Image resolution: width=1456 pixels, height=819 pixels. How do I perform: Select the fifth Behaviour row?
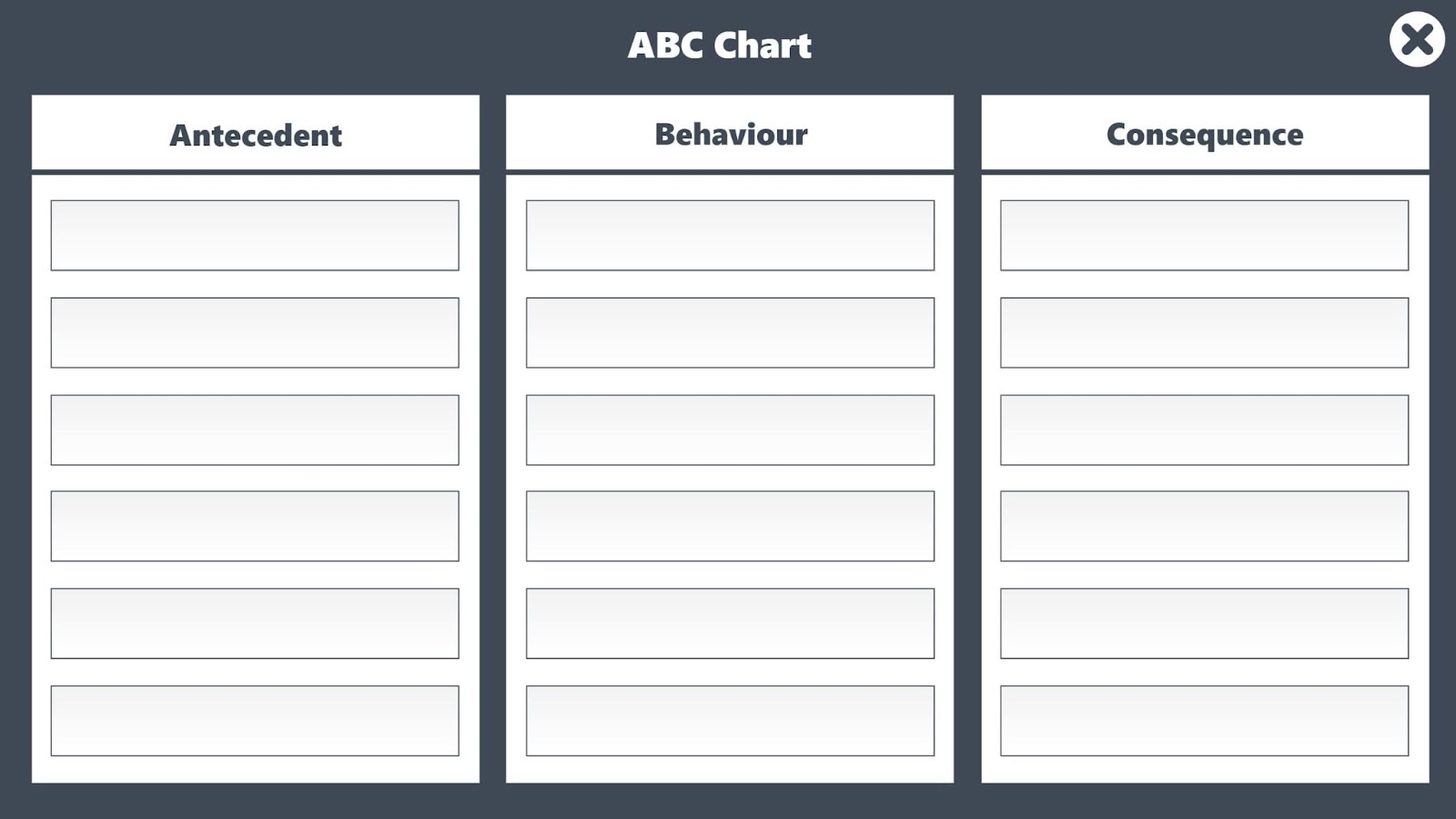pyautogui.click(x=730, y=622)
